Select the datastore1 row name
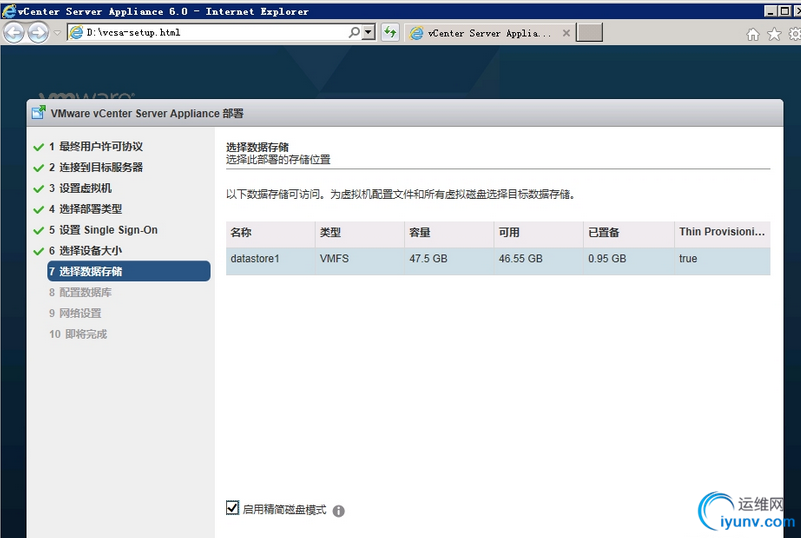 coord(255,259)
